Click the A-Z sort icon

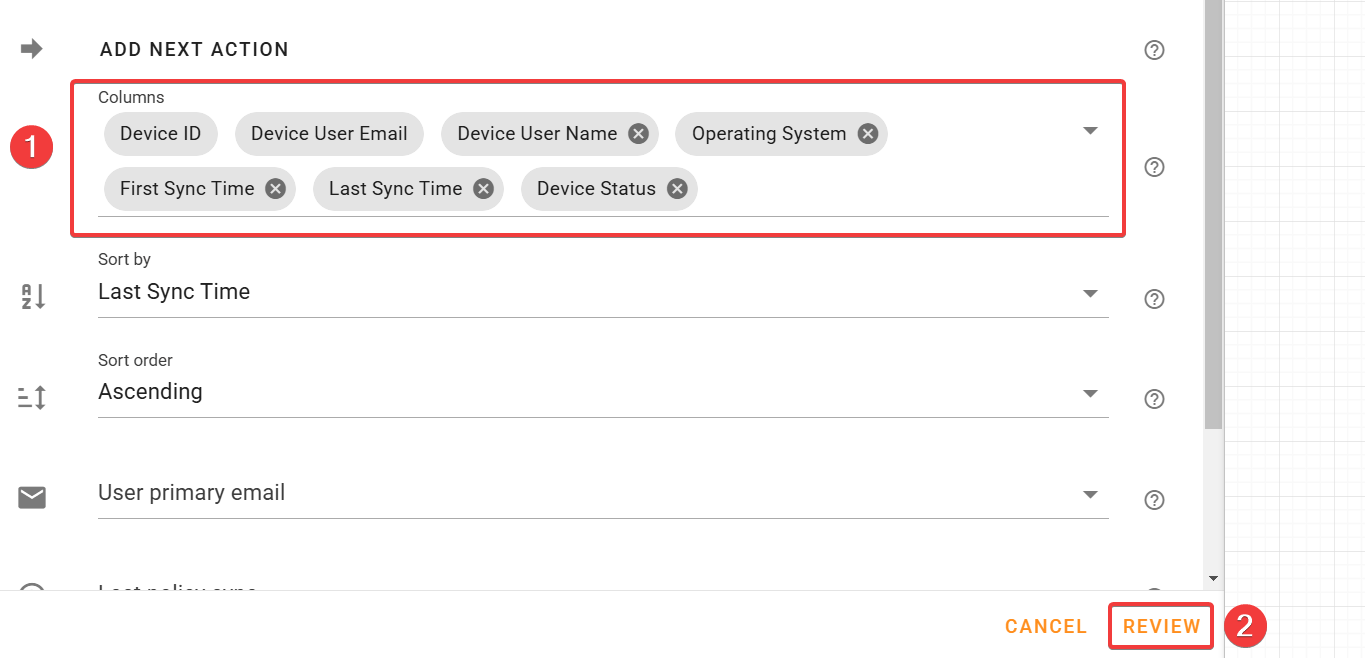(33, 297)
